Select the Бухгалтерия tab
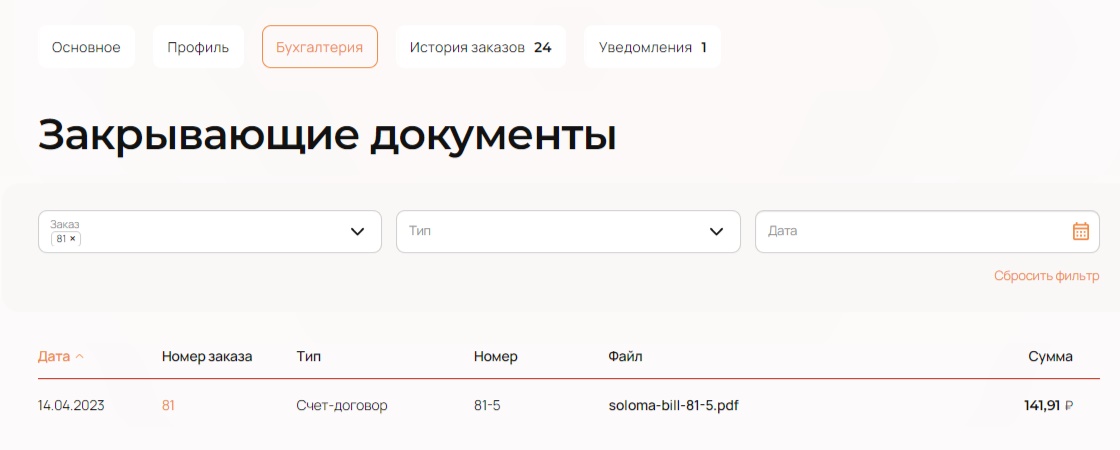 pyautogui.click(x=319, y=47)
